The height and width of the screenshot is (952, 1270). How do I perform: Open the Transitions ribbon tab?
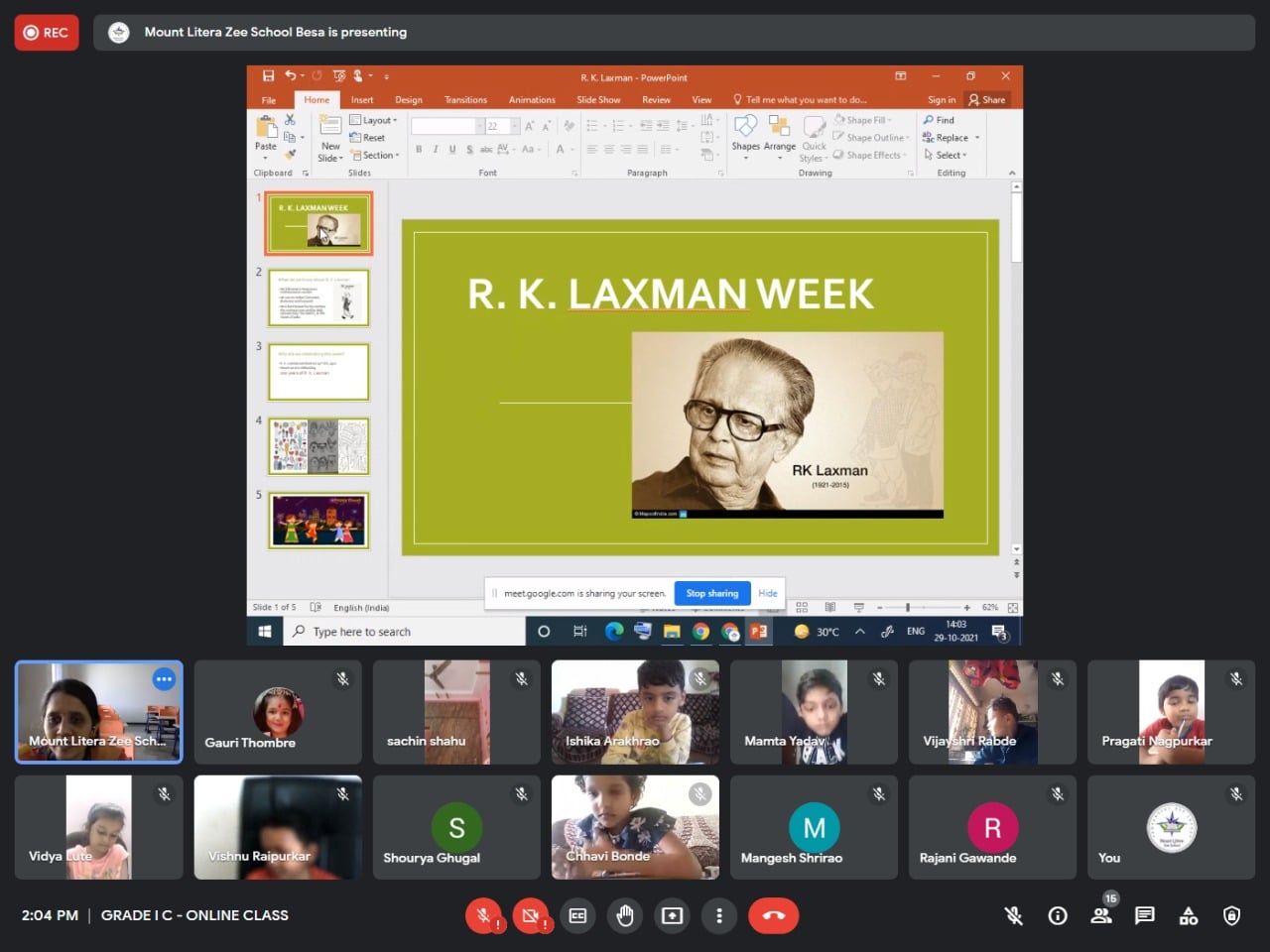[466, 100]
